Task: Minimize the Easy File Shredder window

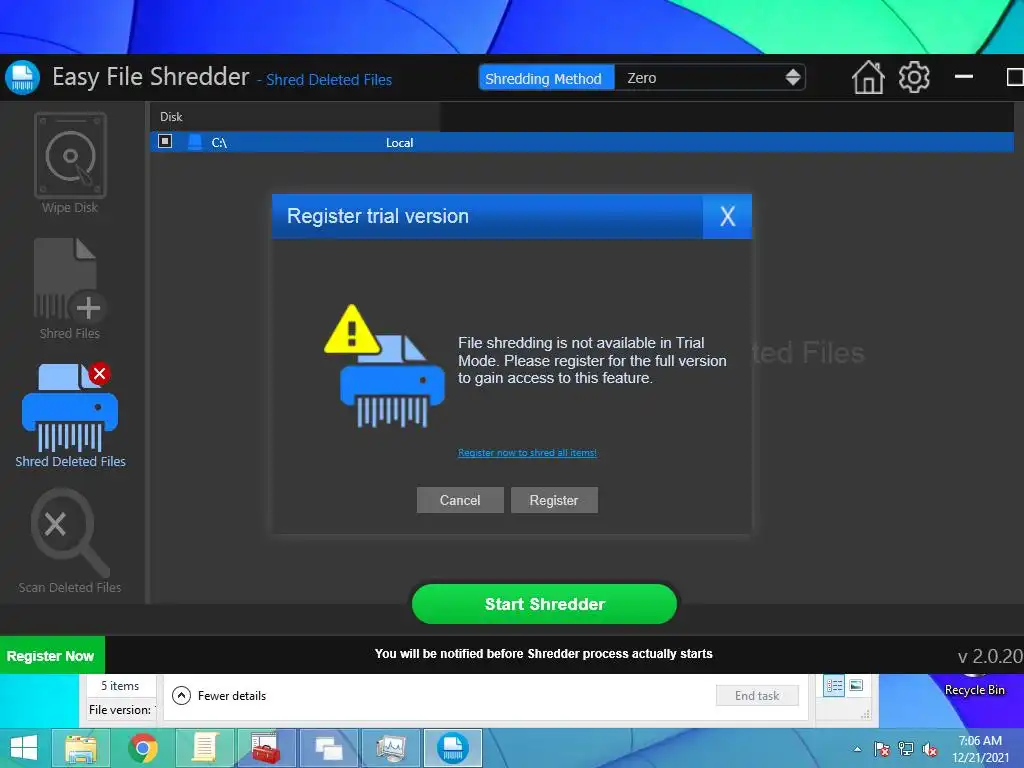Action: click(964, 77)
